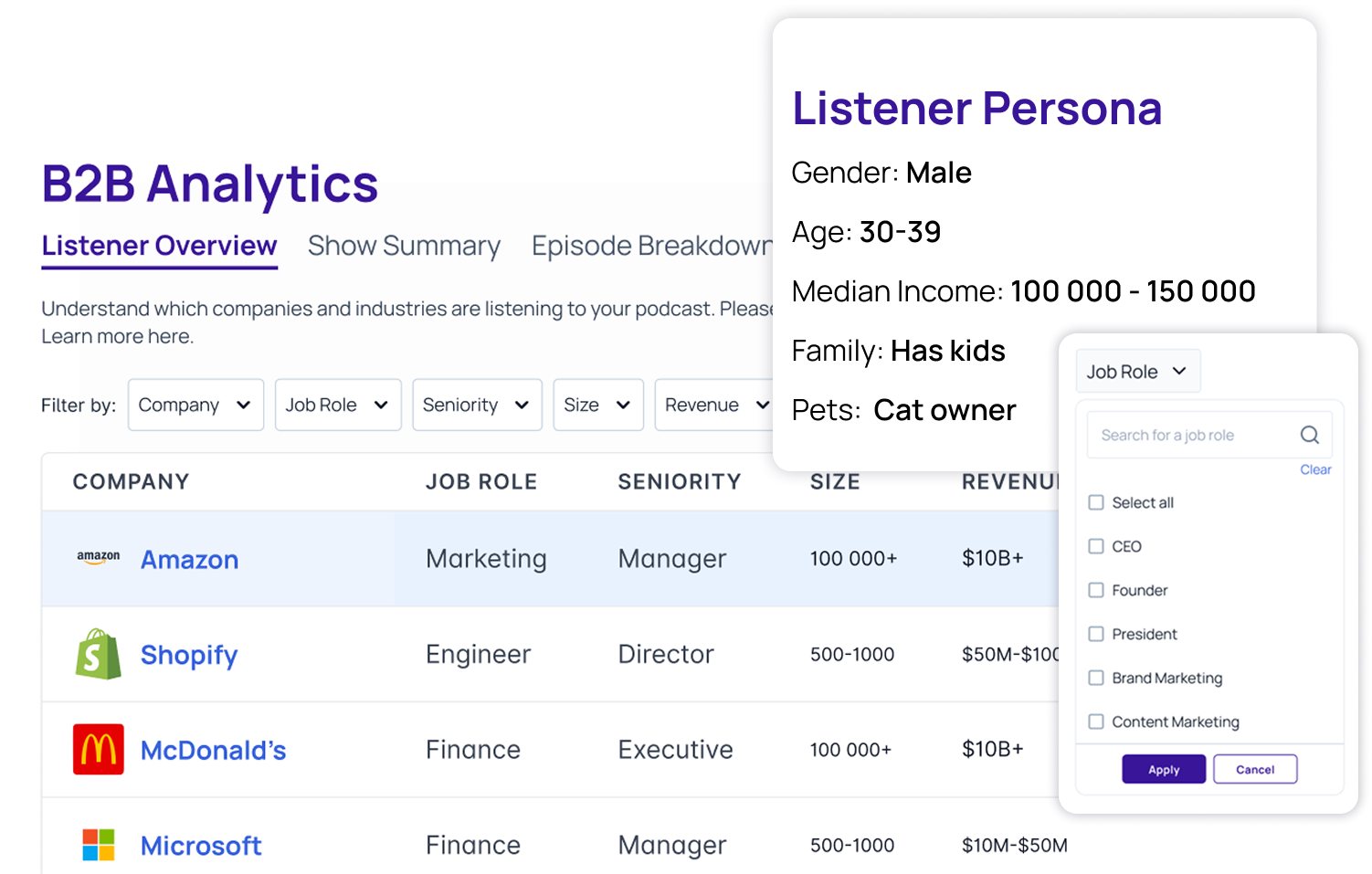Tick the CEO checkbox
Viewport: 1372px width, 874px height.
[1096, 546]
